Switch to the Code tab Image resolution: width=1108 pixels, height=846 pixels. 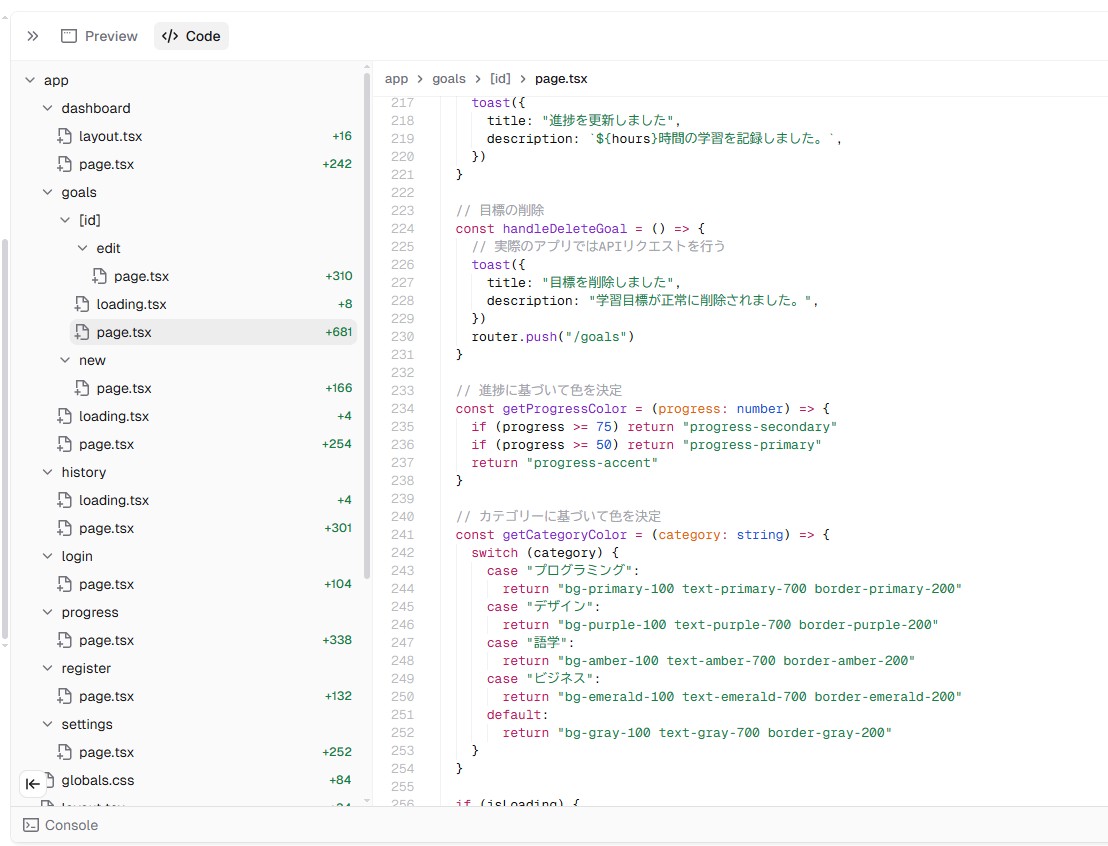(x=191, y=36)
